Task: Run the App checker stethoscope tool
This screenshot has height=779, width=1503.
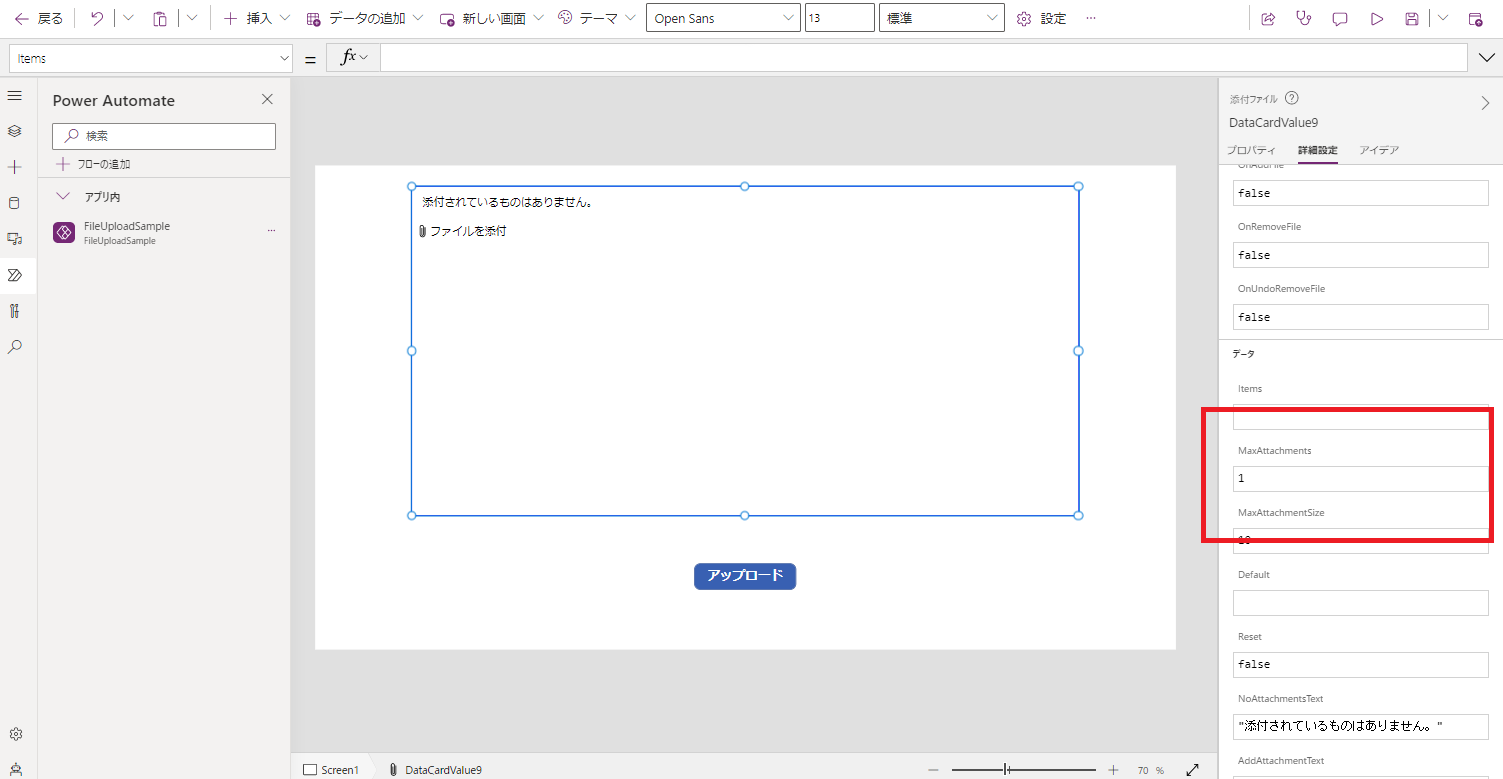Action: [1303, 17]
